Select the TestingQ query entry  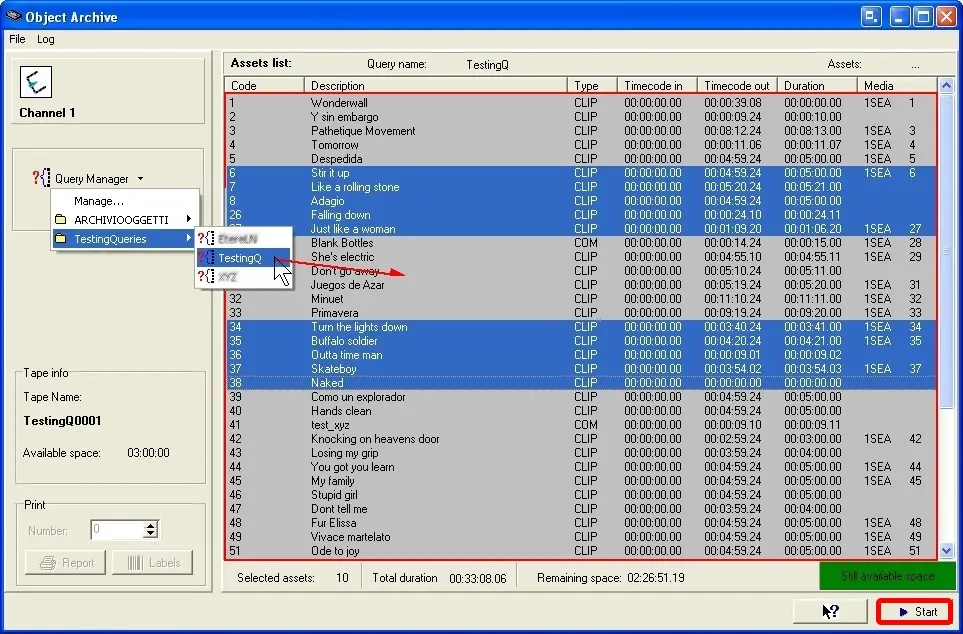(x=240, y=258)
